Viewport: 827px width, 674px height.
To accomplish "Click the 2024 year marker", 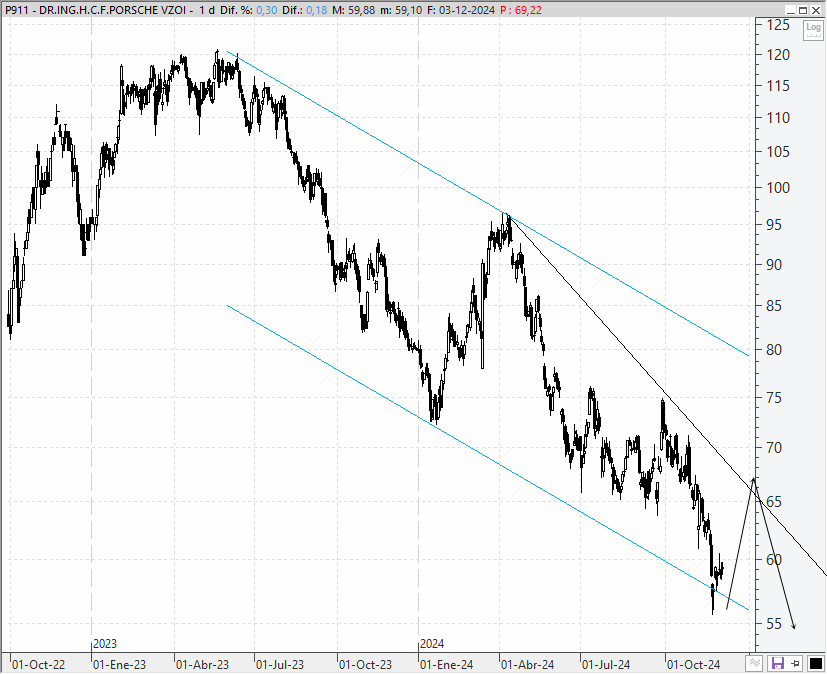I will coord(432,644).
